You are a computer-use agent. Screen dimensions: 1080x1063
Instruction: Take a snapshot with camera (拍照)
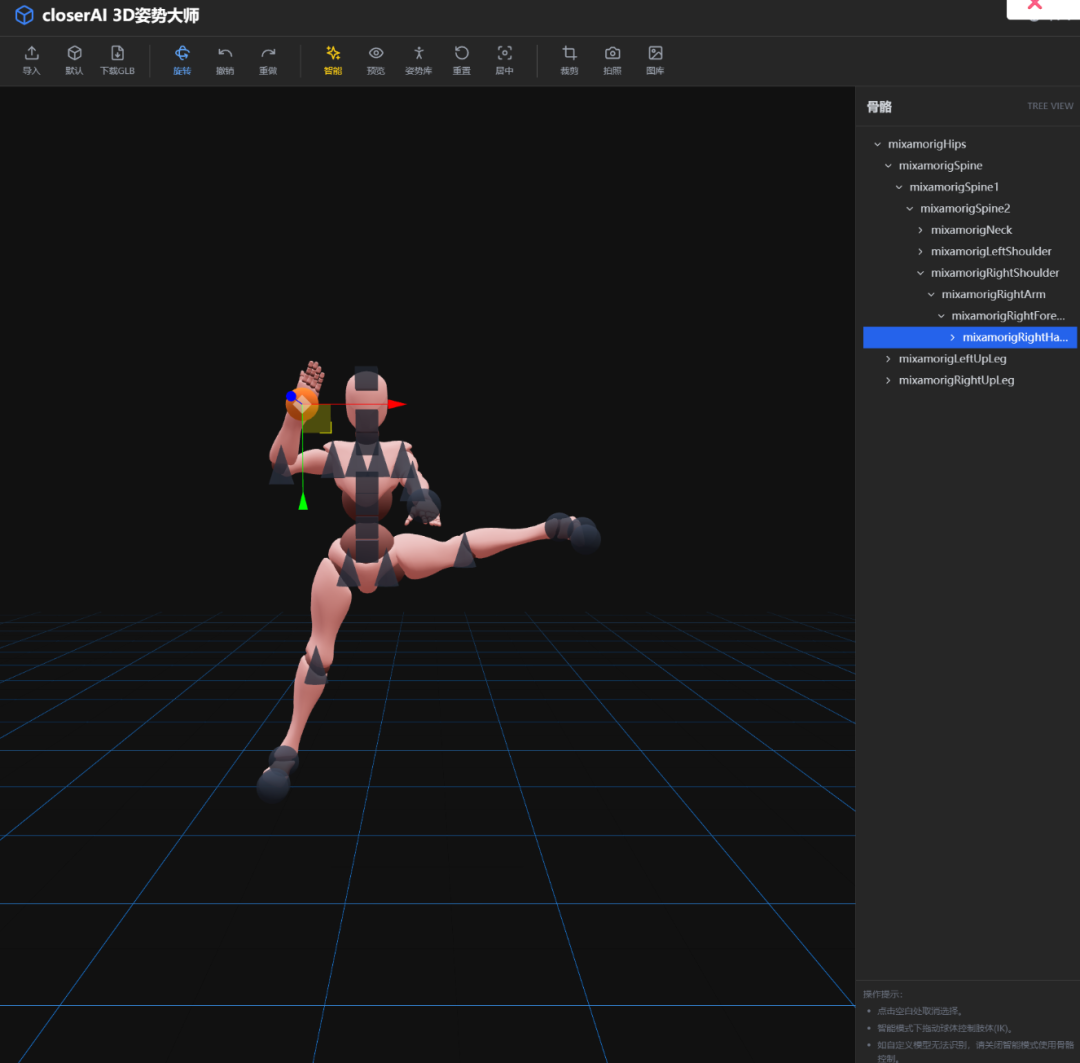[612, 59]
